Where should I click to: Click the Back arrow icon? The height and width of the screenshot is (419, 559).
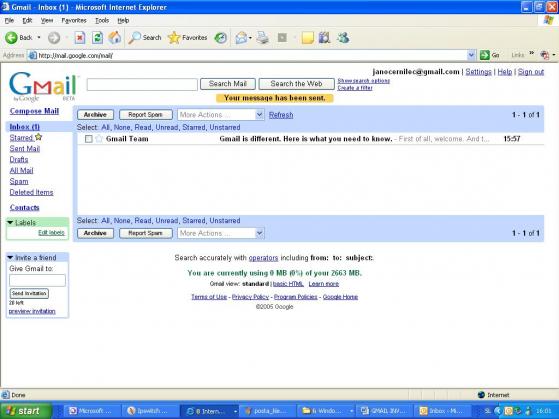(11, 37)
